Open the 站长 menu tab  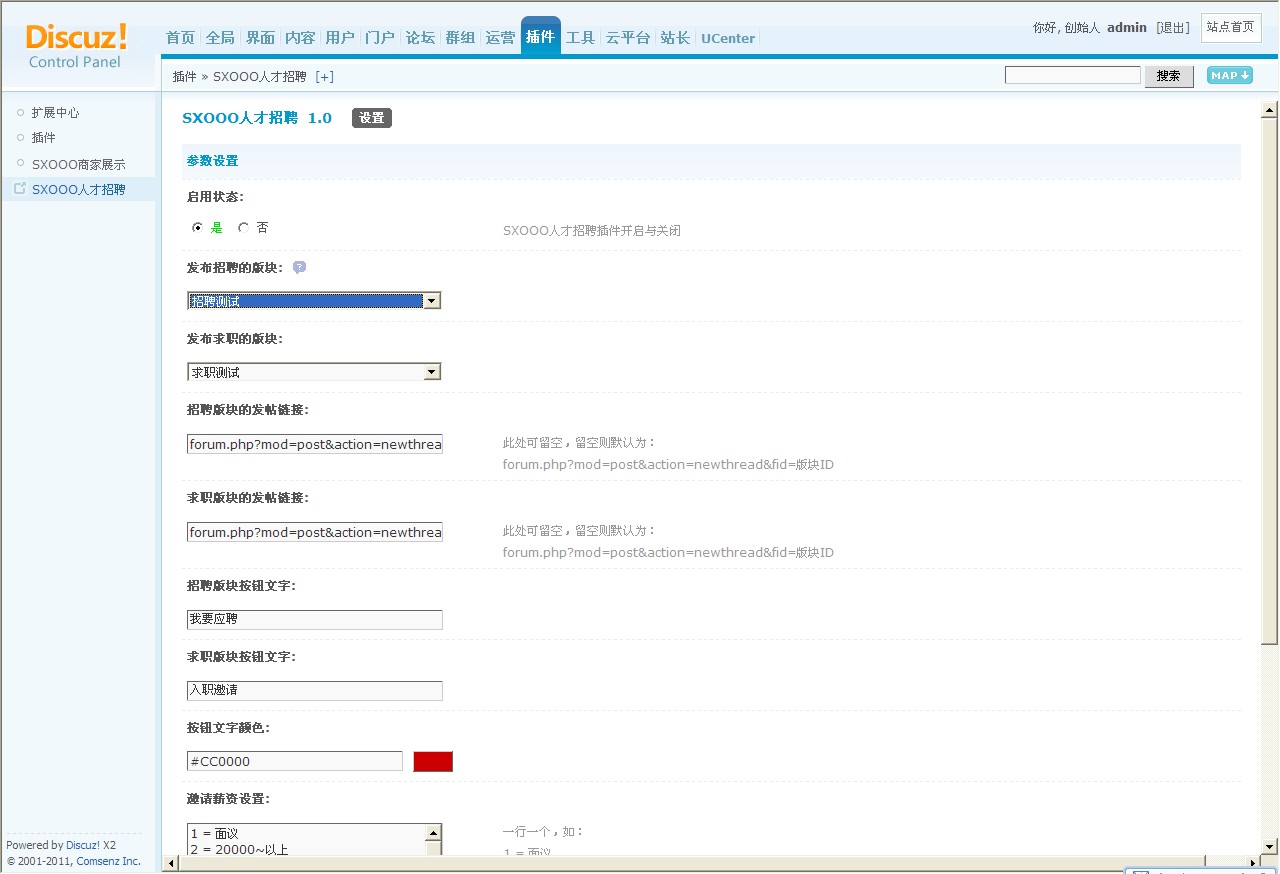coord(675,38)
